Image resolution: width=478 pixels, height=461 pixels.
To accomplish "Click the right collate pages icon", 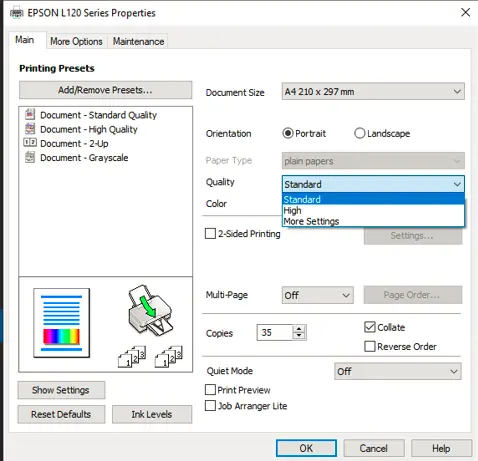I will tap(169, 356).
